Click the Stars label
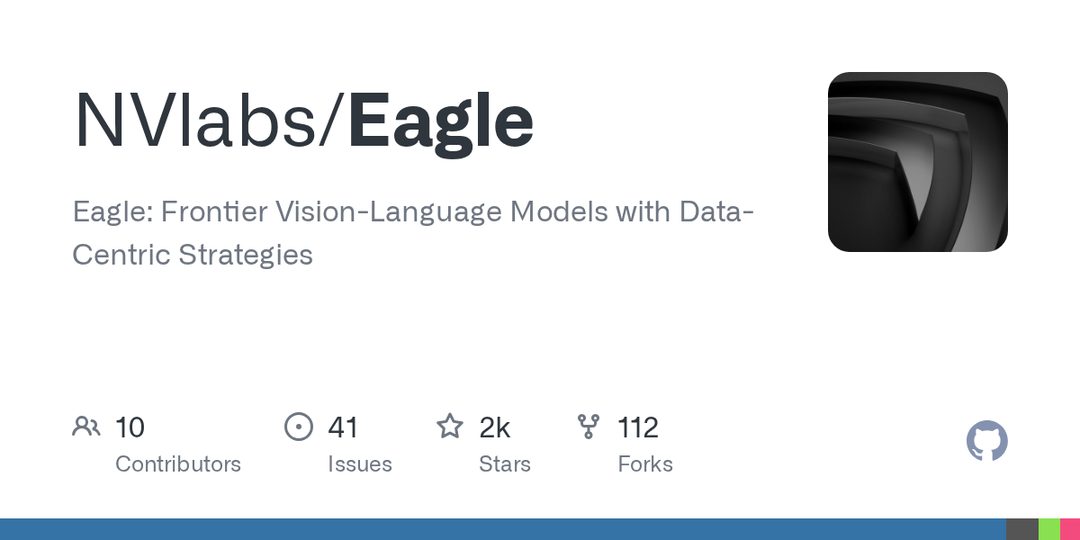The width and height of the screenshot is (1080, 540). point(505,464)
